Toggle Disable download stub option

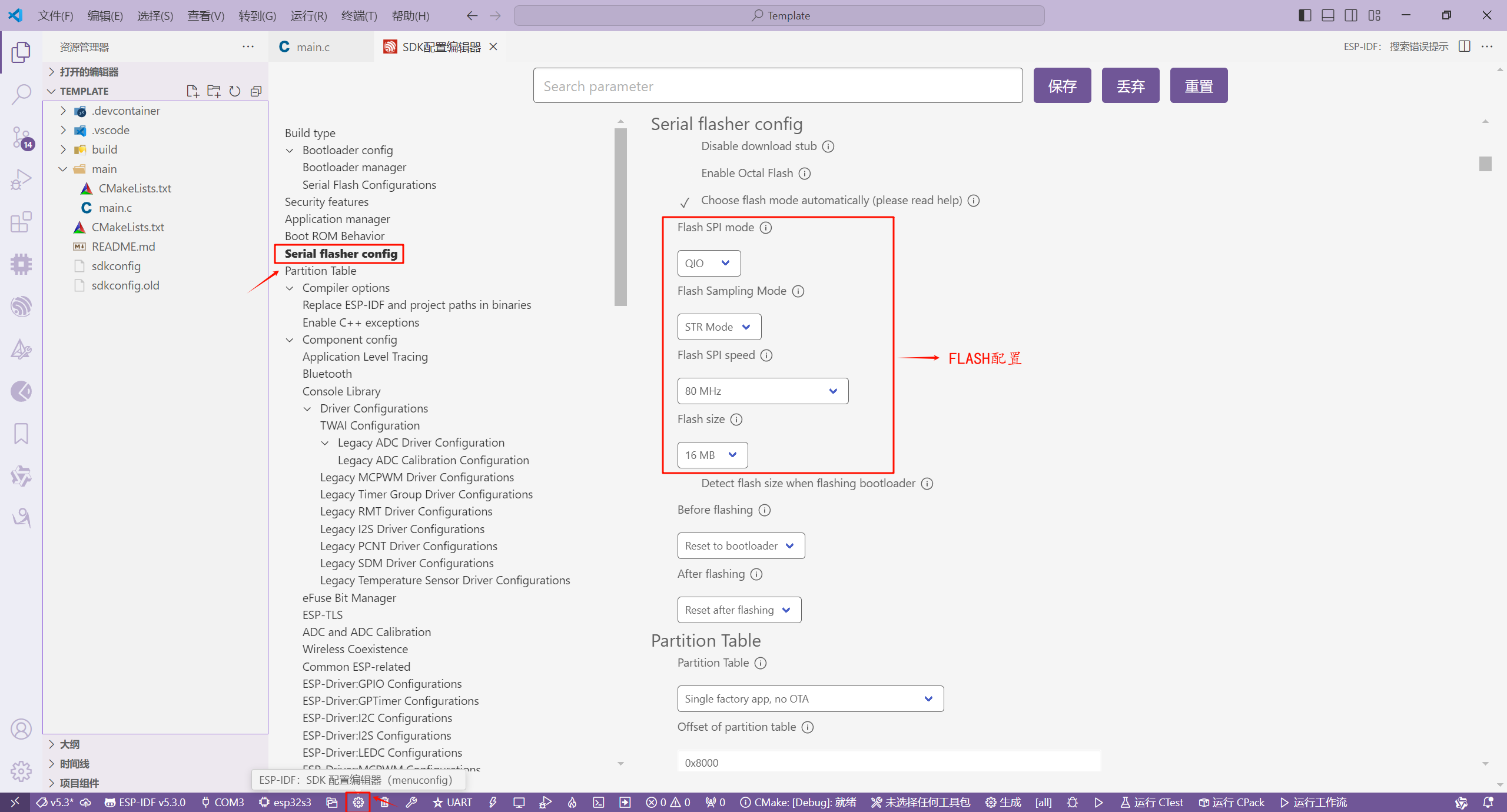[685, 147]
